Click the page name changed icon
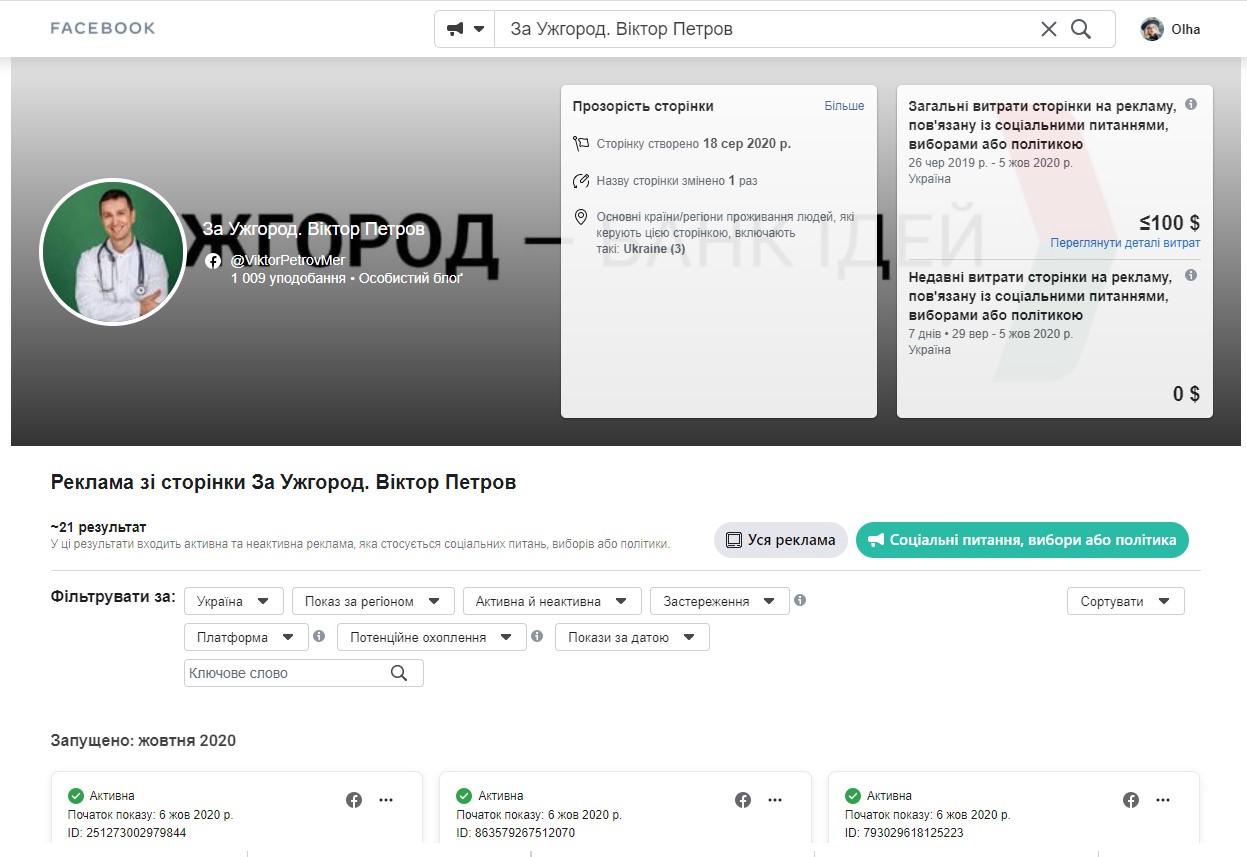 coord(581,181)
